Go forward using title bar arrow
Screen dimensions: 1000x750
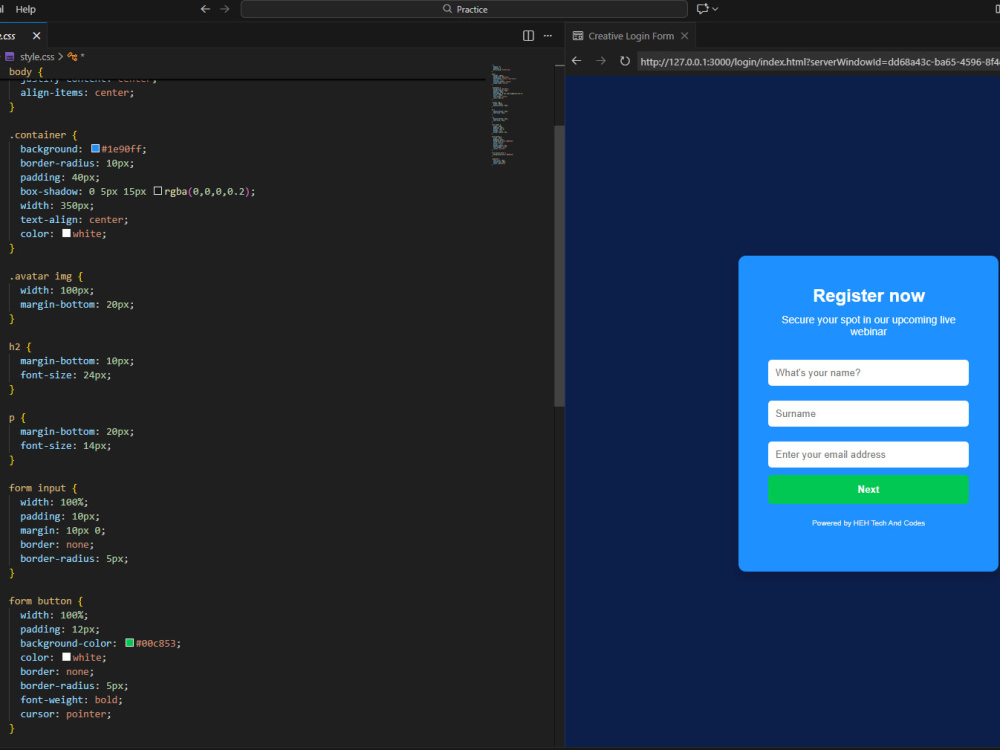pyautogui.click(x=224, y=9)
